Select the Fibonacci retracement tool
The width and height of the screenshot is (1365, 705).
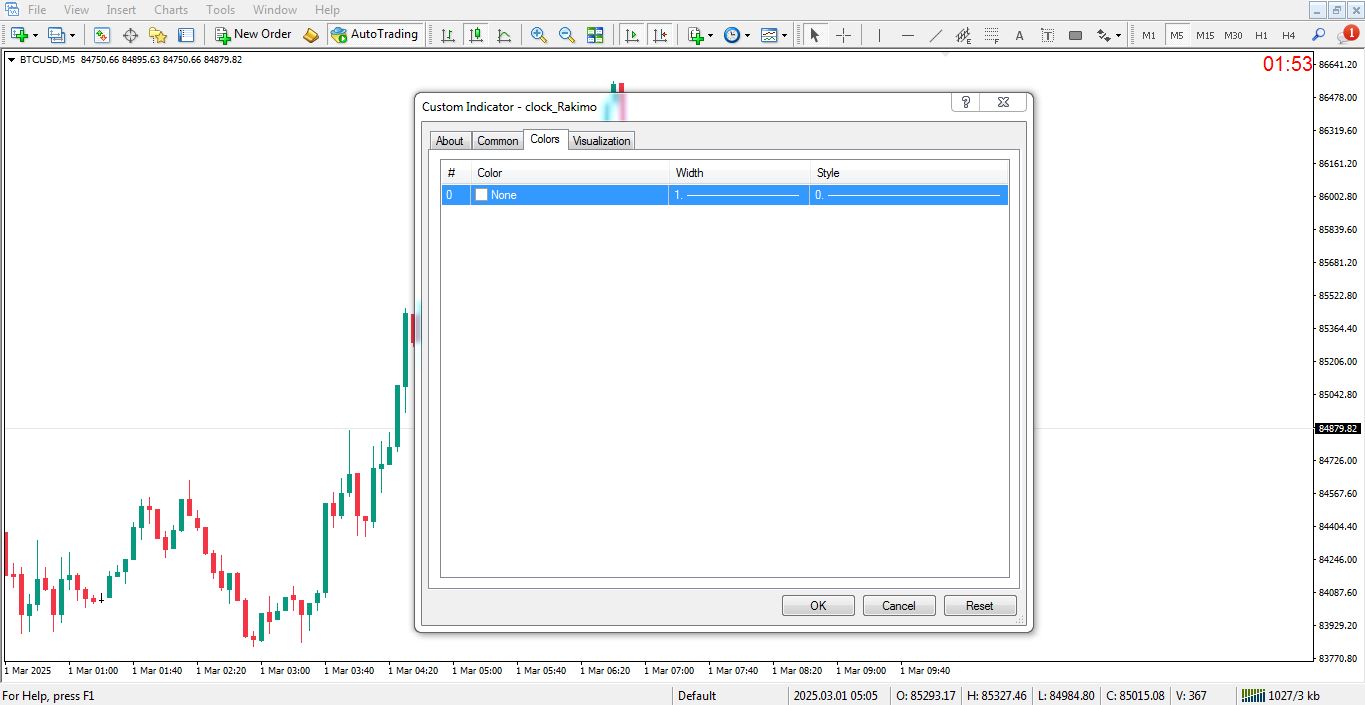(991, 35)
